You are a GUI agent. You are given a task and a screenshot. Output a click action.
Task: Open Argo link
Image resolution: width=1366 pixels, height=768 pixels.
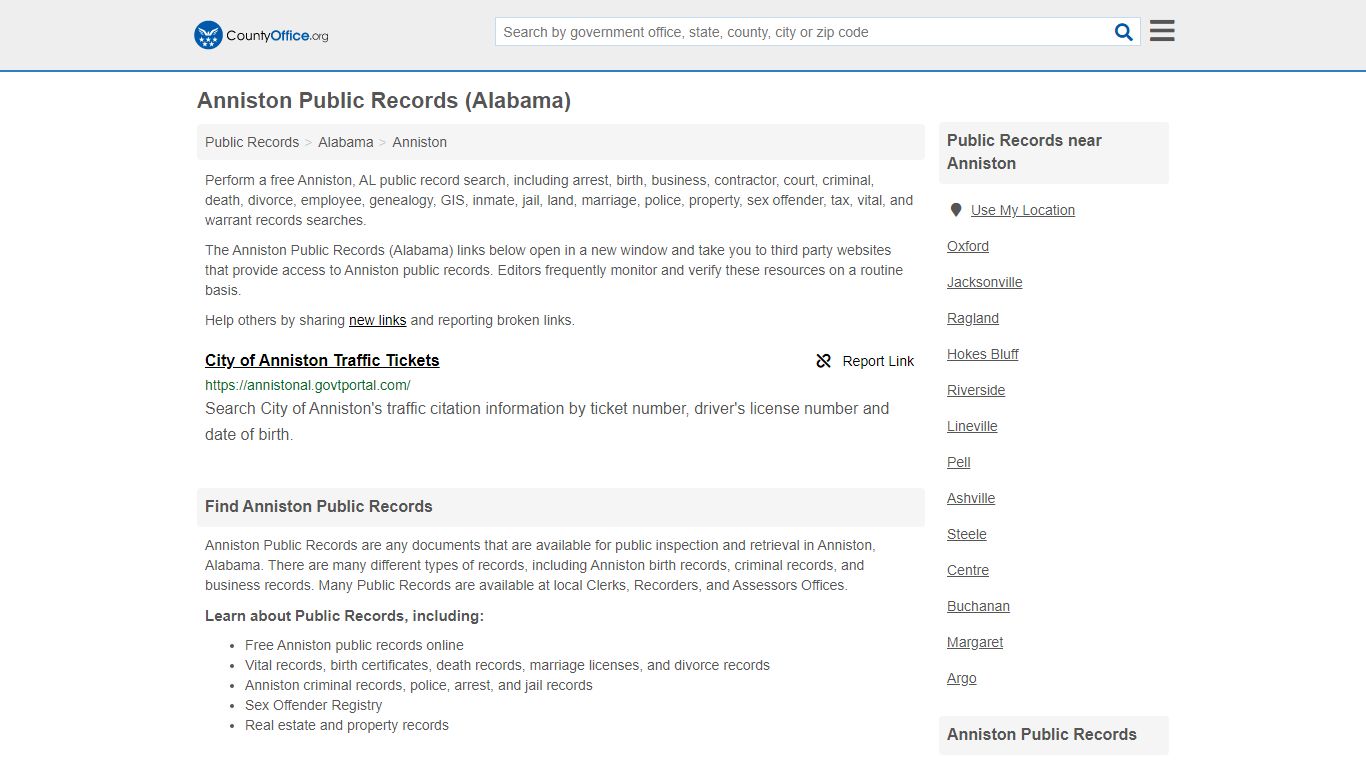point(962,678)
